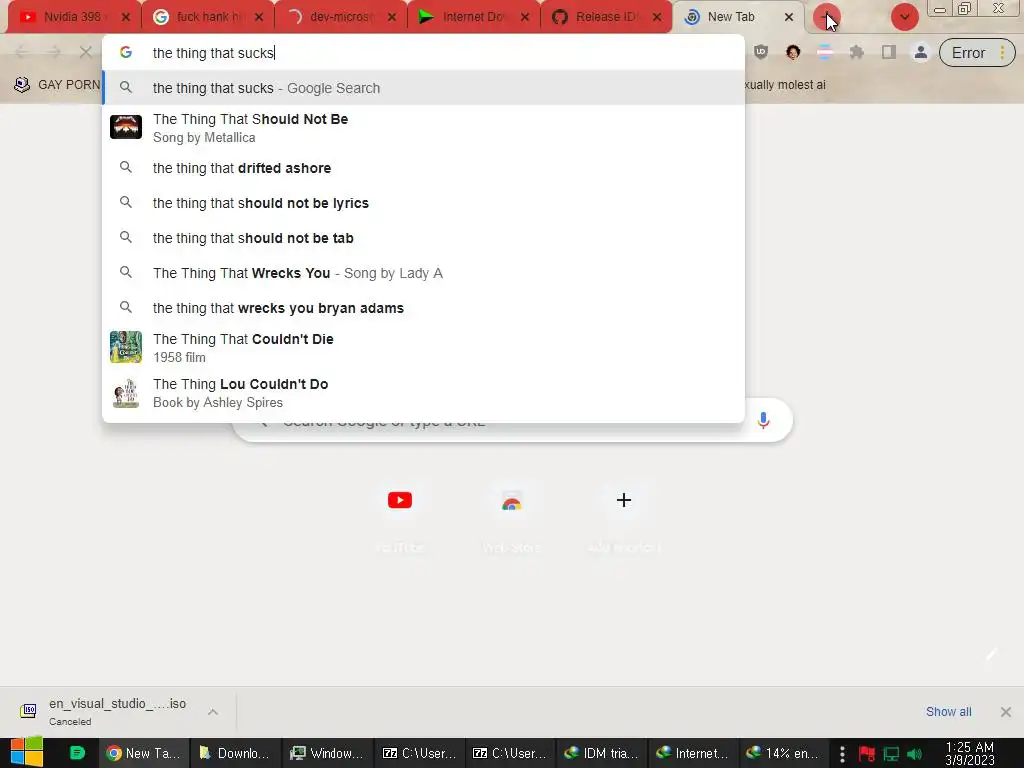Click the Metallica album thumbnail
Screen dimensions: 1024x768
125,127
